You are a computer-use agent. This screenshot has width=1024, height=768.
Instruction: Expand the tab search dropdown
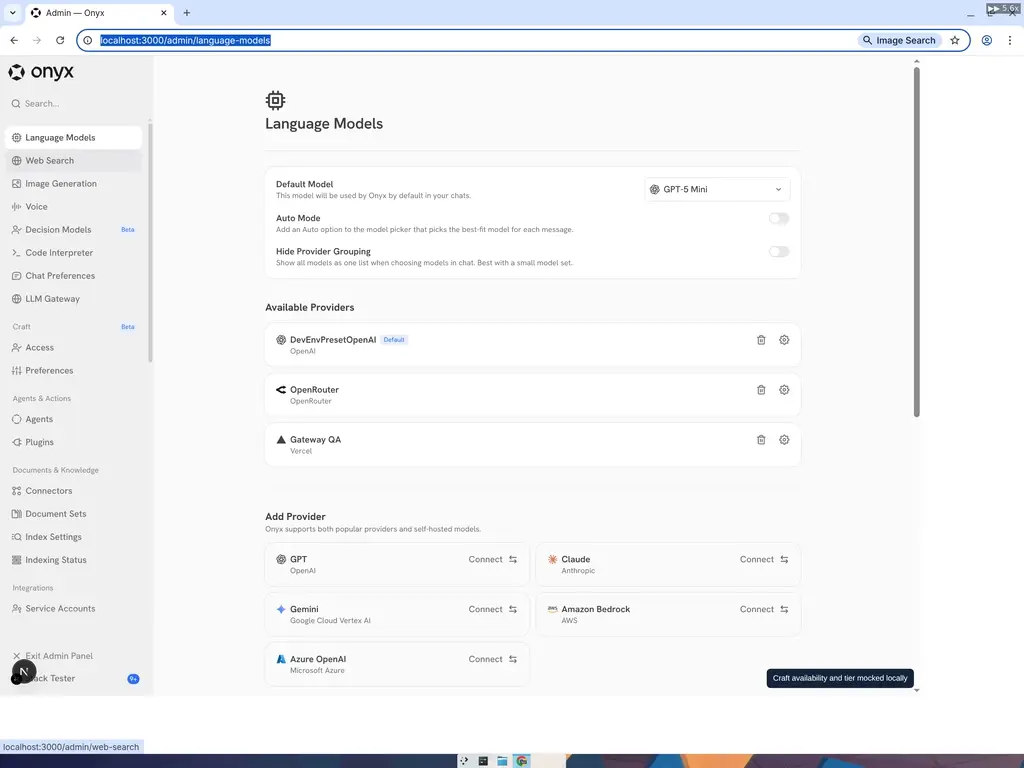click(12, 12)
